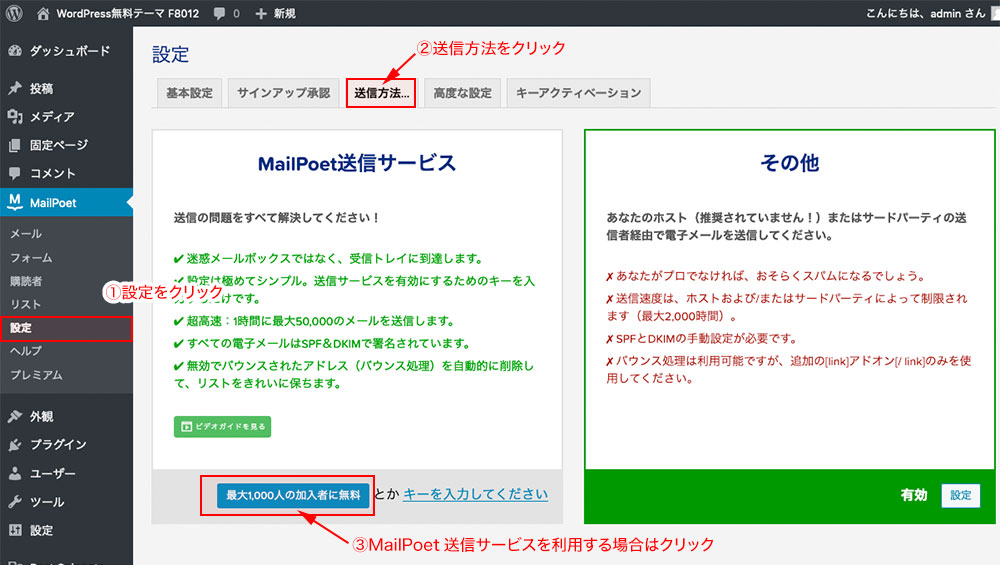Switch to the サインアップ承認 tab
1000x565 pixels.
(x=284, y=93)
